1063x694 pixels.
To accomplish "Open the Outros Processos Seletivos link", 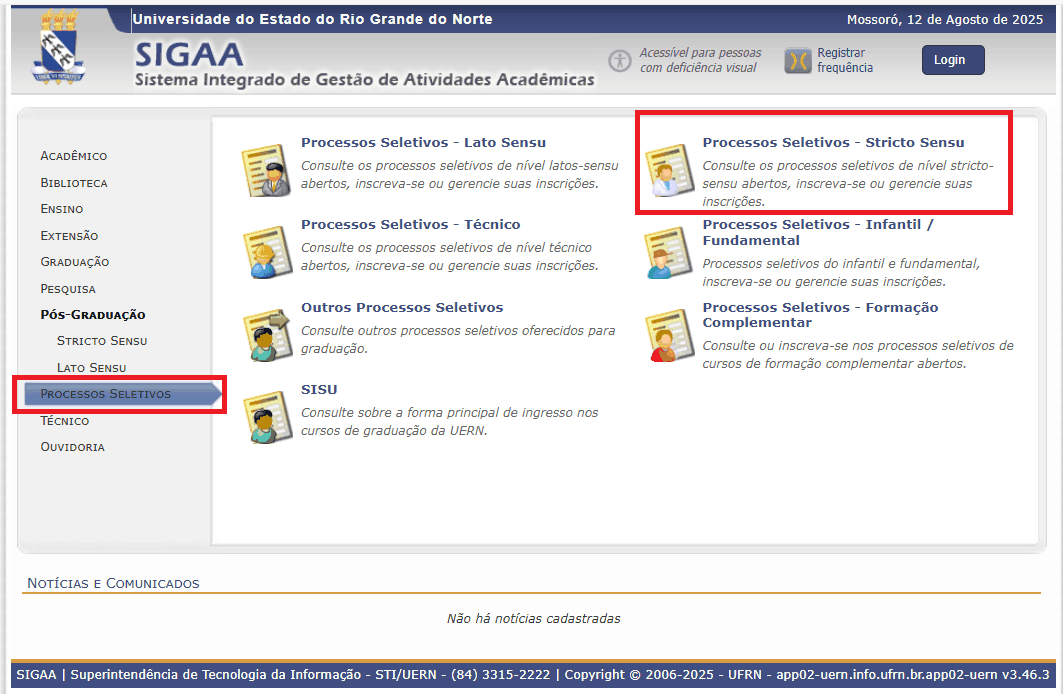I will 402,308.
